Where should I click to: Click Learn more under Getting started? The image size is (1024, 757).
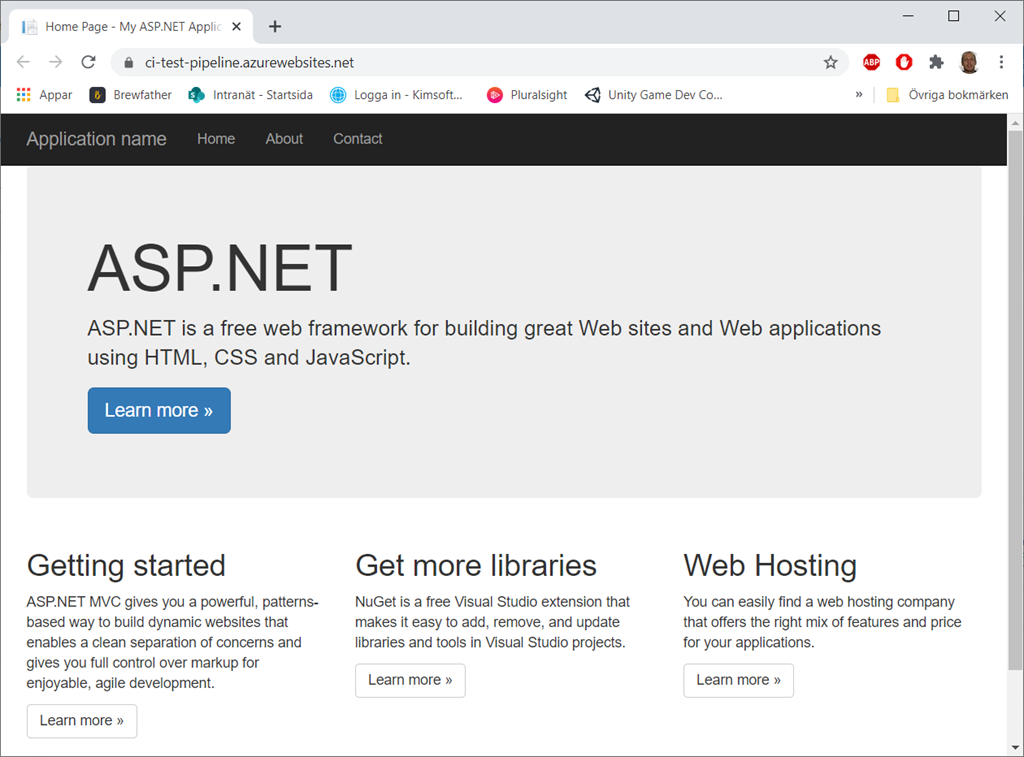point(82,721)
